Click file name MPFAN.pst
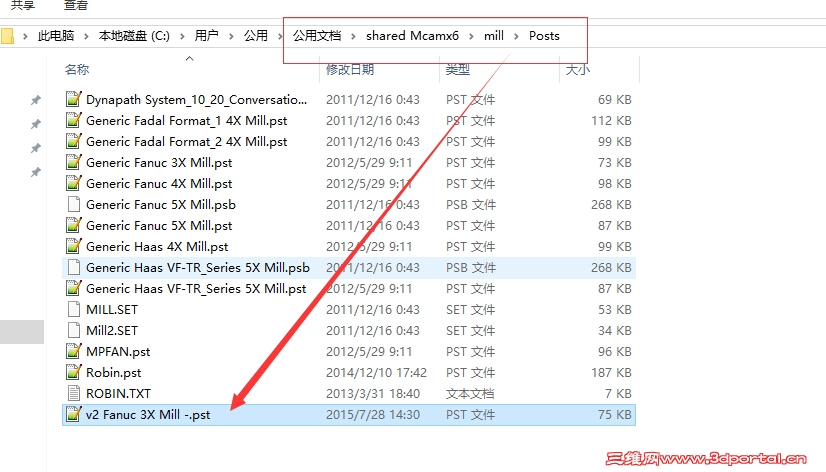The image size is (826, 472). 118,351
